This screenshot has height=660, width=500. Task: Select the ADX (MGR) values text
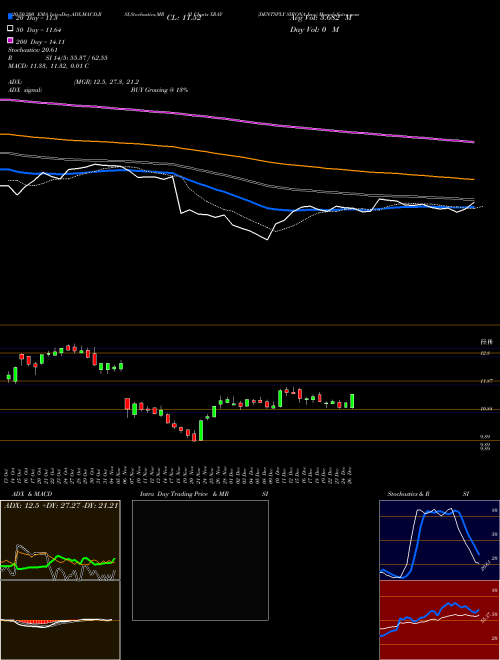tap(106, 82)
